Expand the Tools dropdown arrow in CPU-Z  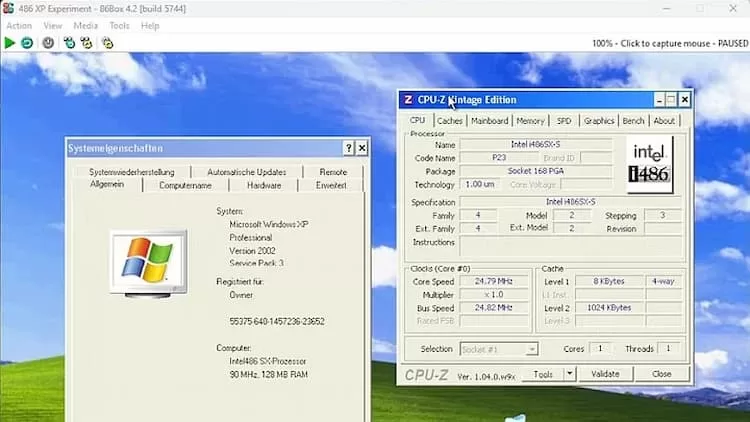click(x=569, y=374)
